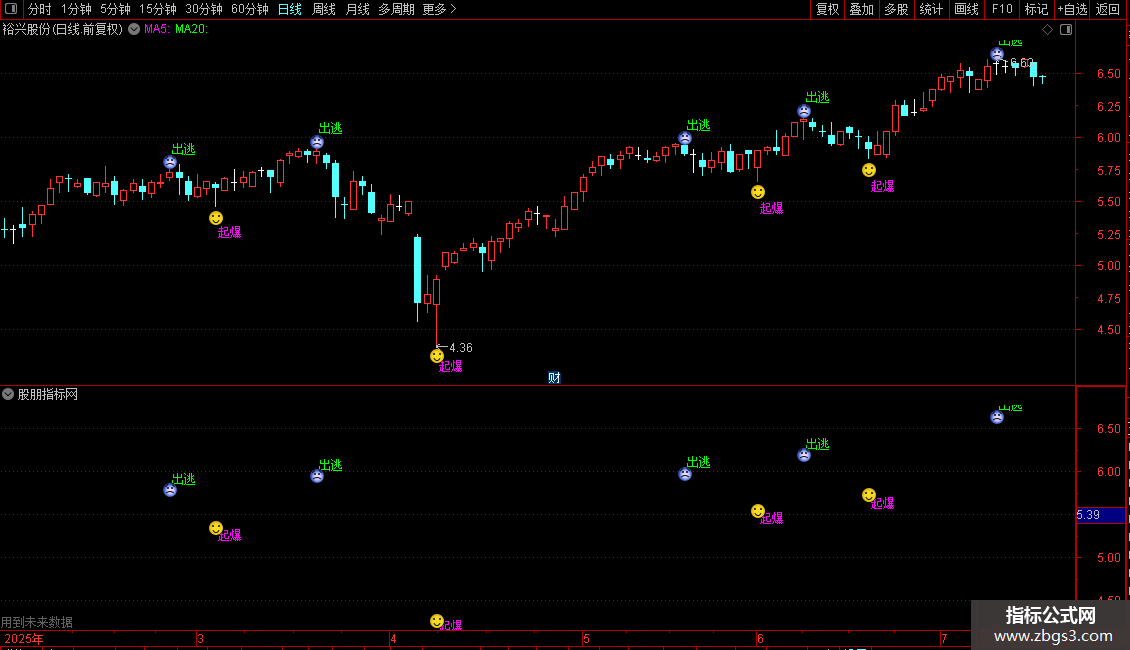Click the MA20 indicator label
Viewport: 1130px width, 650px height.
pyautogui.click(x=191, y=29)
